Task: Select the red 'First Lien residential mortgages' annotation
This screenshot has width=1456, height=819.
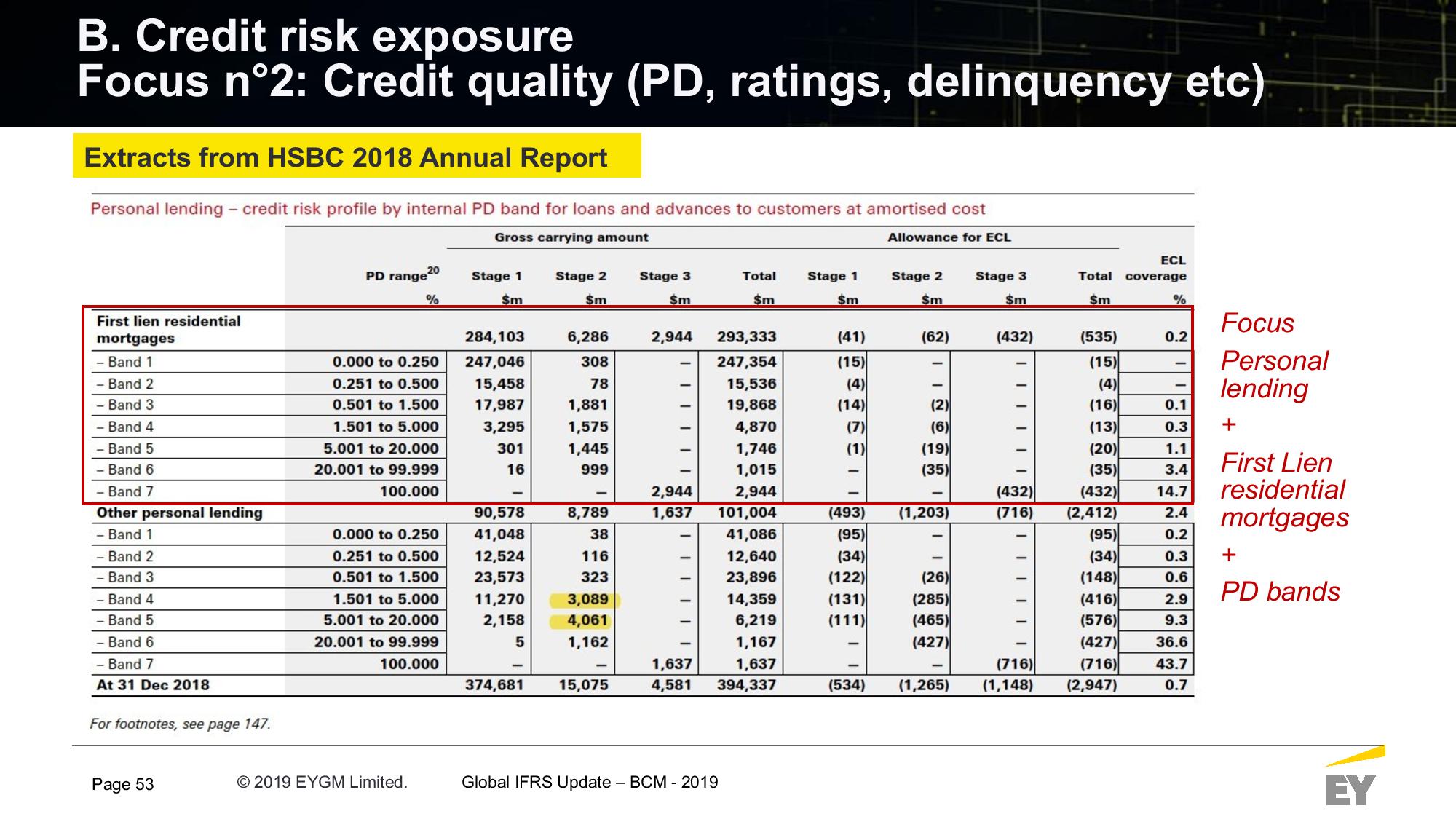Action: (x=1284, y=490)
